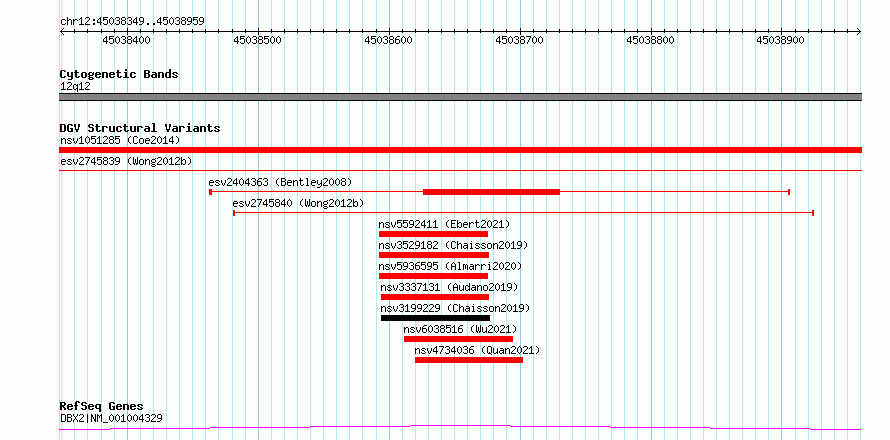Click the red bar under nsv4734036
890x440 pixels.
(469, 360)
